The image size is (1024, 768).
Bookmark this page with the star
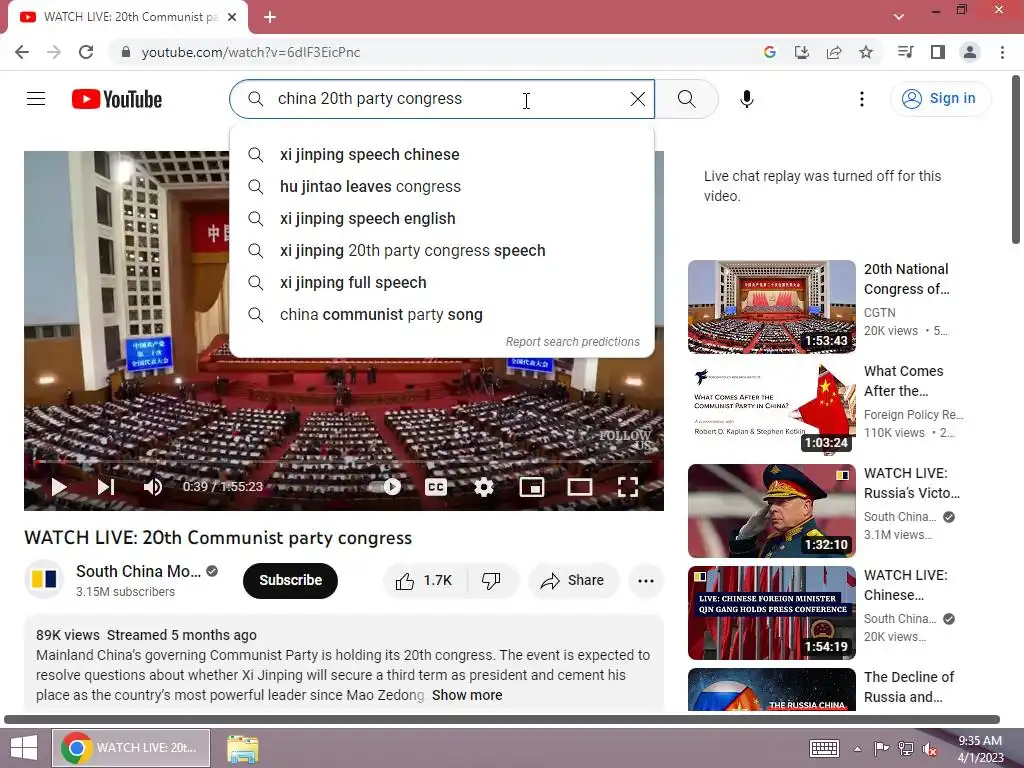tap(866, 52)
